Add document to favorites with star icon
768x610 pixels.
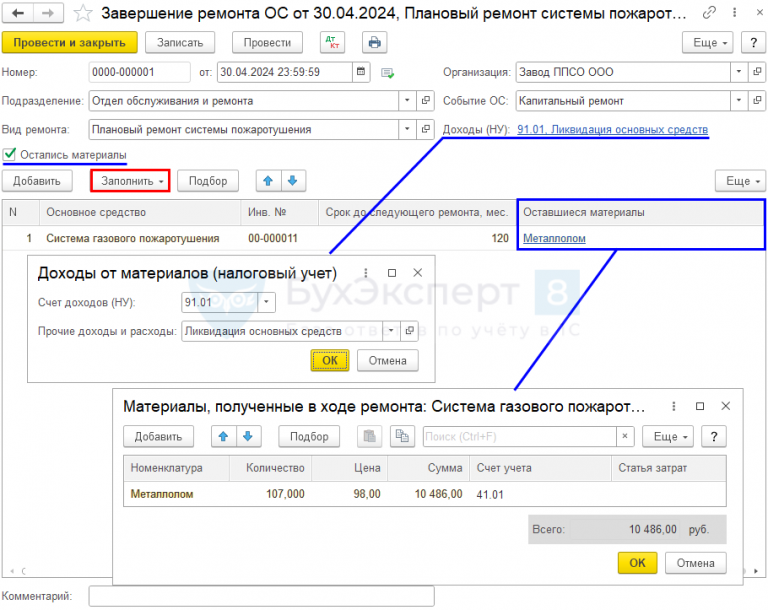tap(83, 13)
